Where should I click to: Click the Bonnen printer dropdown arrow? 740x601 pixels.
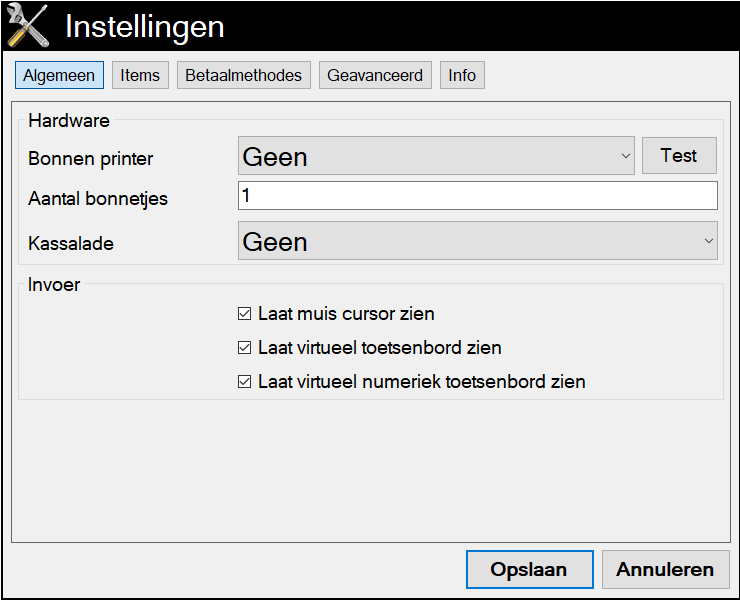click(x=625, y=156)
